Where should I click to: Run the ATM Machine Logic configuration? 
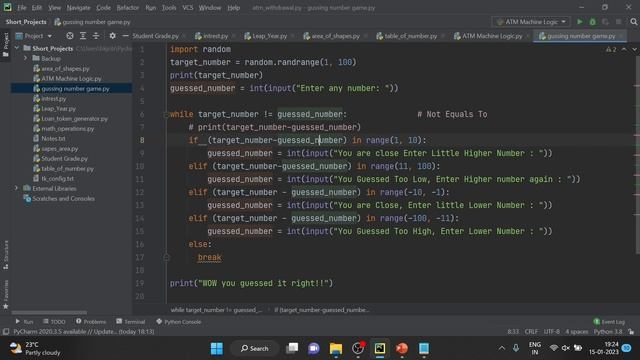[580, 22]
